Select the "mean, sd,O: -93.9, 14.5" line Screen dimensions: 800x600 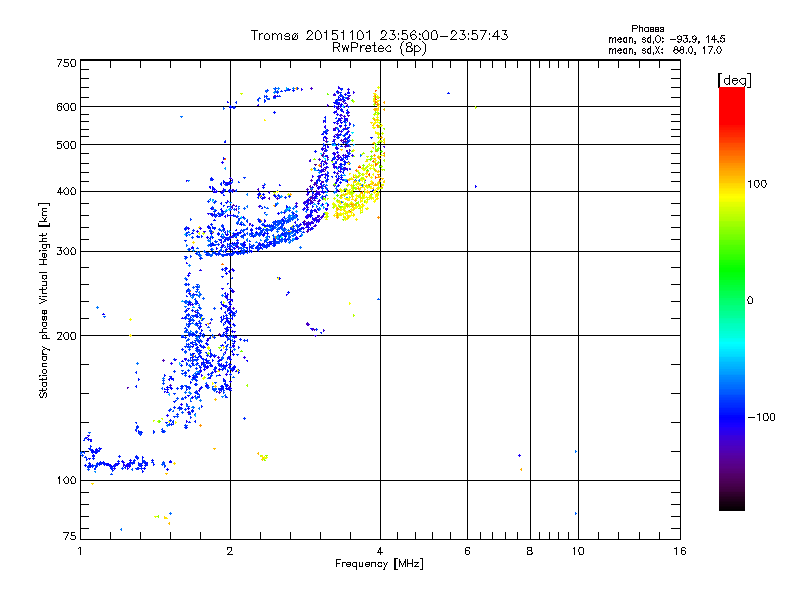click(x=666, y=39)
